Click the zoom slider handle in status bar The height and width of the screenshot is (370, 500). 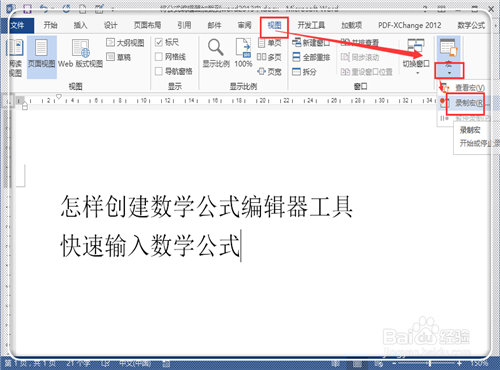pos(430,363)
